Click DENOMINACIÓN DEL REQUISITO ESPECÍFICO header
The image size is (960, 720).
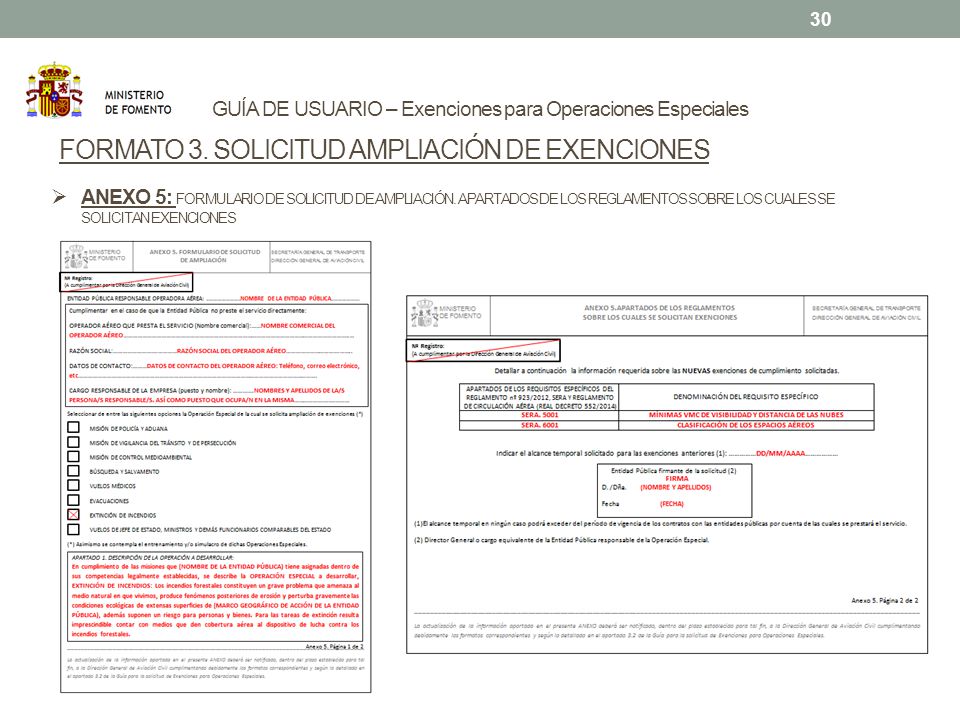746,397
